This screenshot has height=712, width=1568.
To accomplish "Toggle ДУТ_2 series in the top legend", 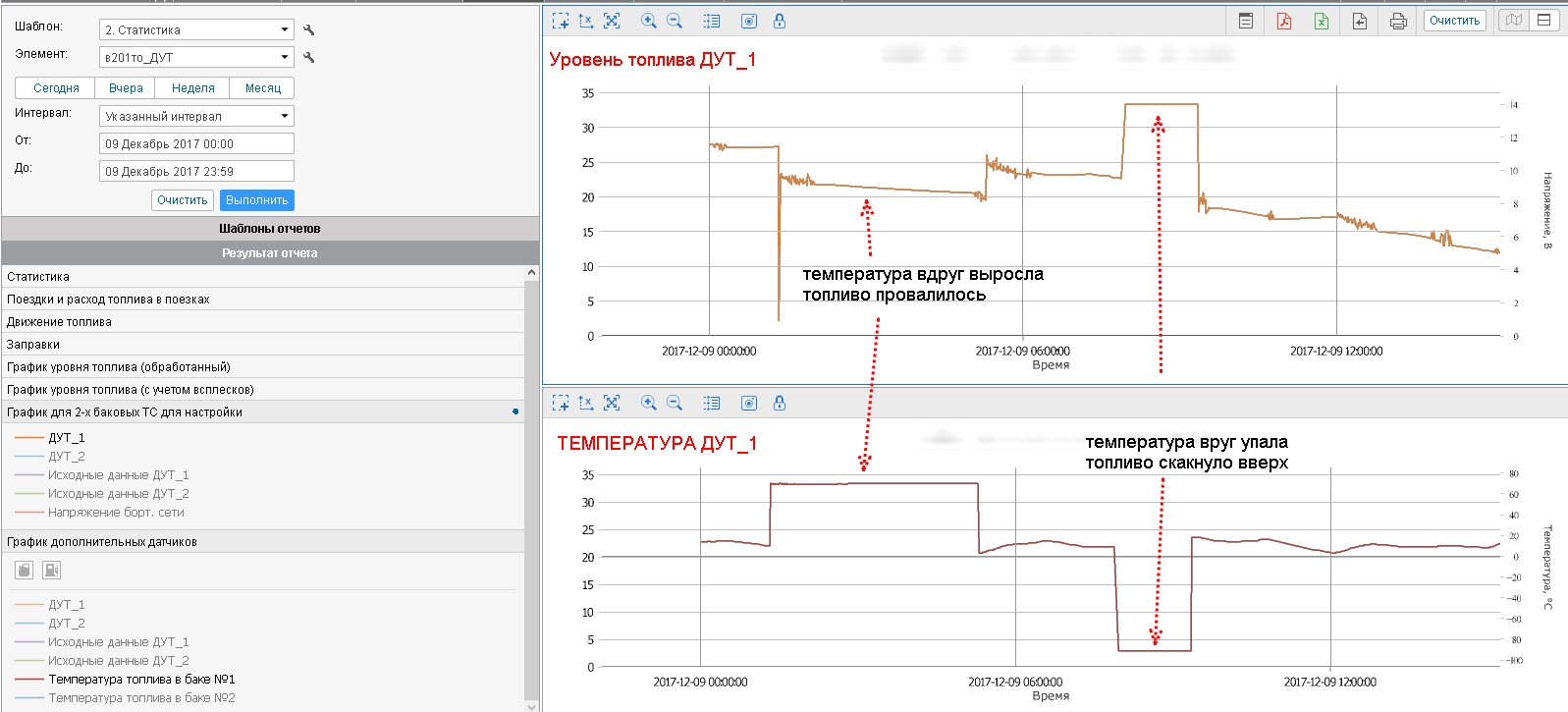I will 66,457.
